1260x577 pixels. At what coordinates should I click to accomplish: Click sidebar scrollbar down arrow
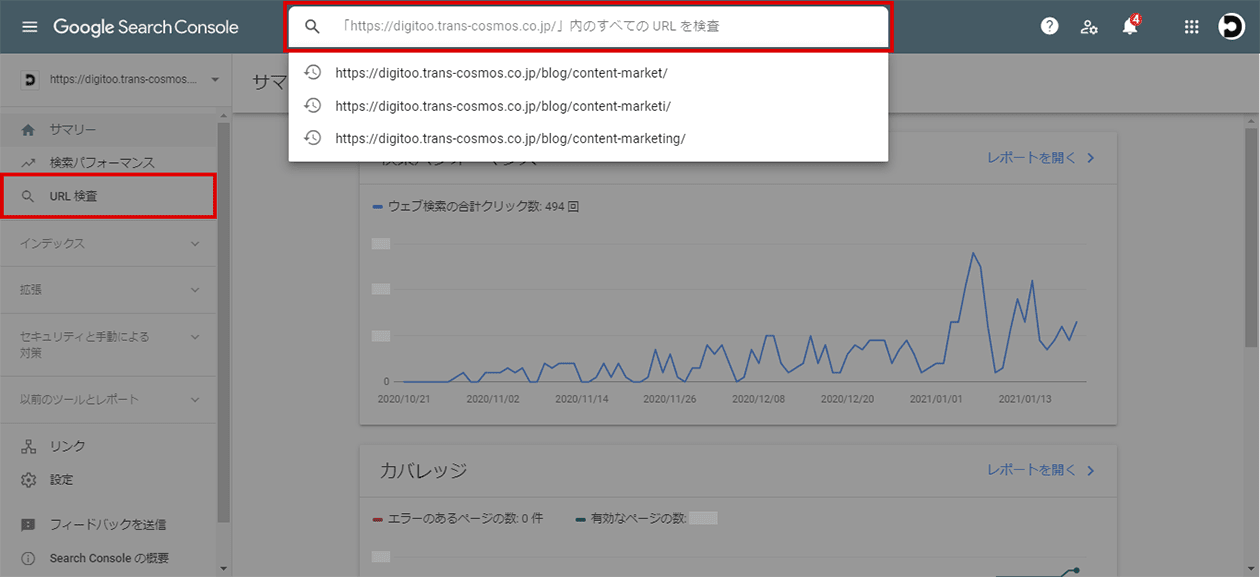[224, 569]
